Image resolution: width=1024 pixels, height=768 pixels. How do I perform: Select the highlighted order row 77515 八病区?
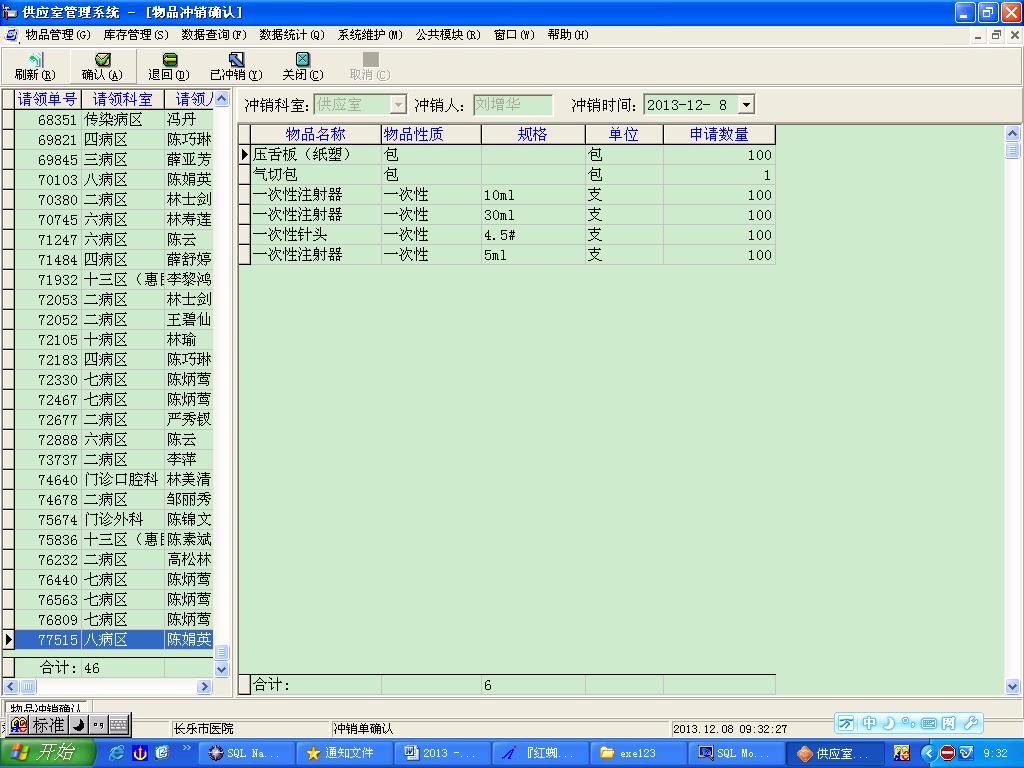click(114, 639)
